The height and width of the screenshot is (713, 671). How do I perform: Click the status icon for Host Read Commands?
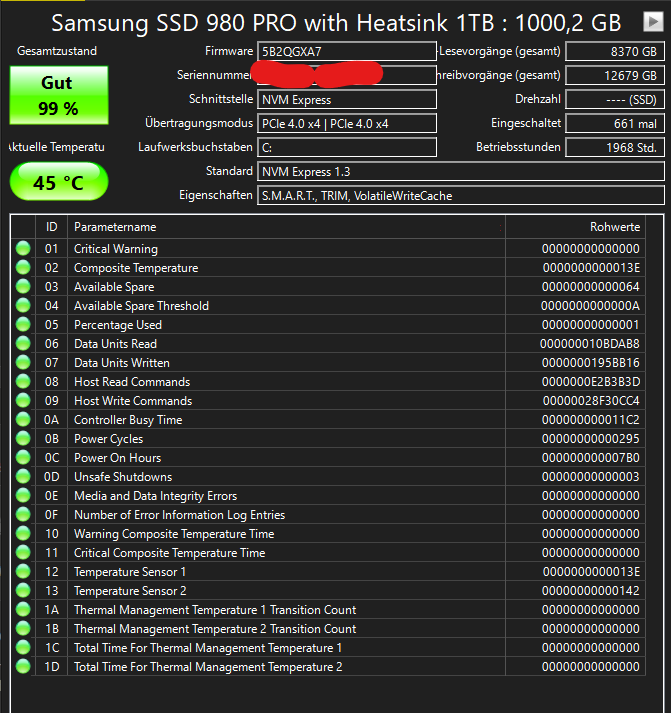tap(23, 382)
